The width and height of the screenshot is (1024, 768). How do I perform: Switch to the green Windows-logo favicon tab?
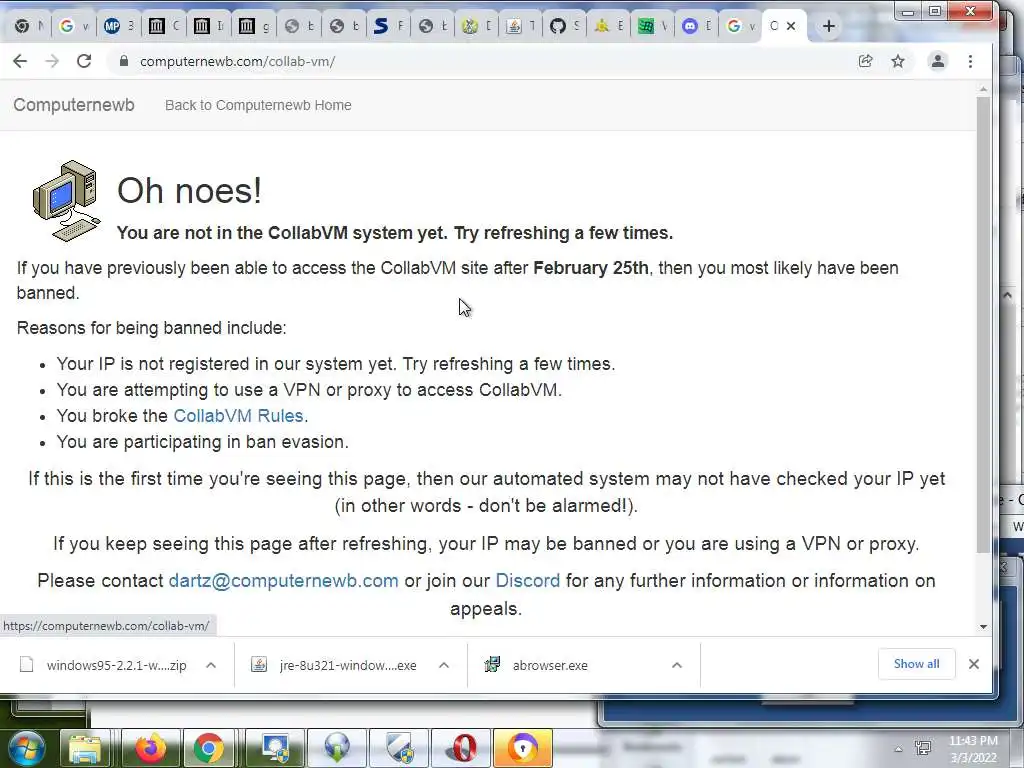pyautogui.click(x=652, y=26)
